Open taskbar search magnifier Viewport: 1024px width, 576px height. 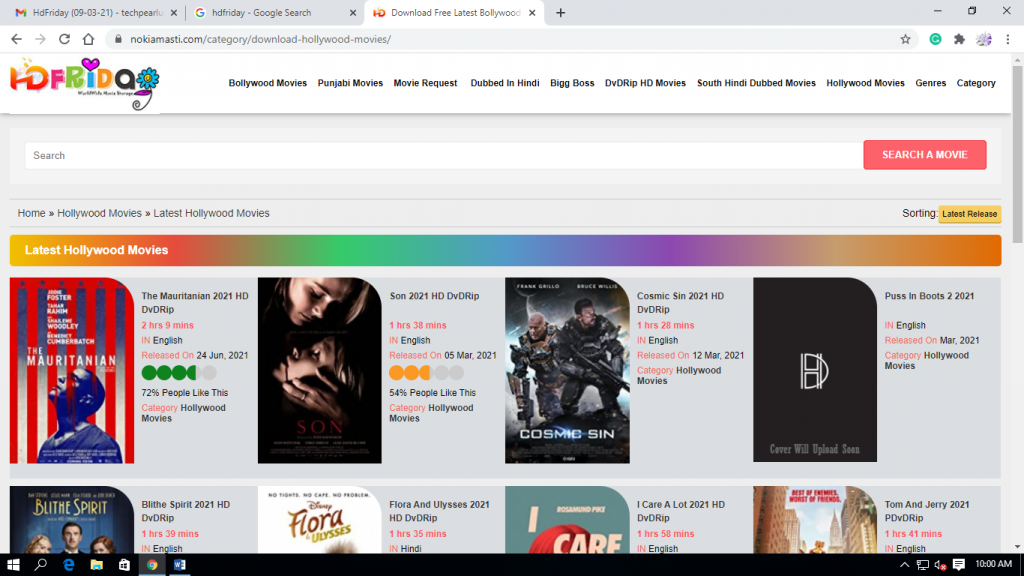[x=40, y=564]
